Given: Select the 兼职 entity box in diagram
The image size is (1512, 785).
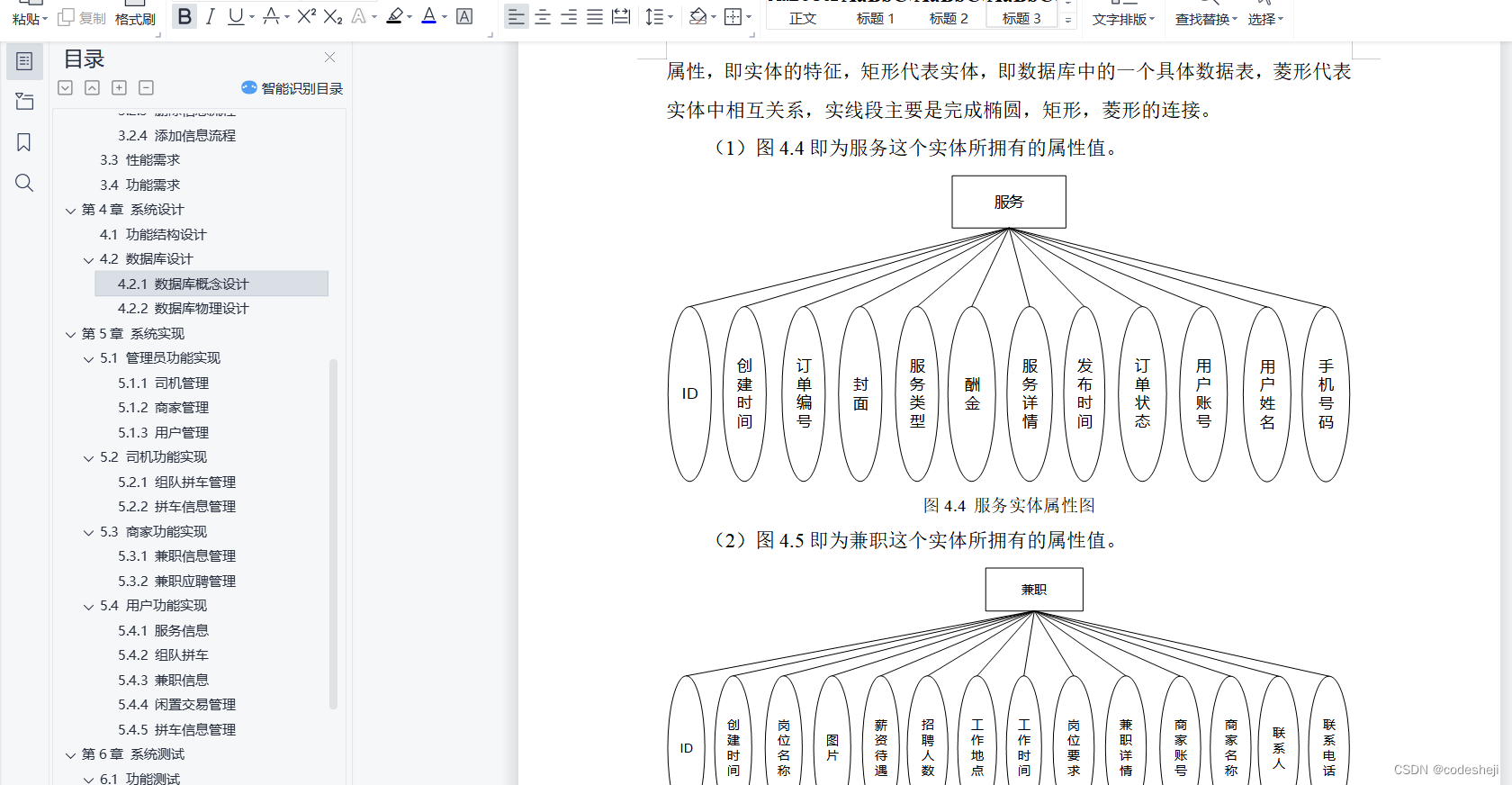Looking at the screenshot, I should pyautogui.click(x=1034, y=590).
